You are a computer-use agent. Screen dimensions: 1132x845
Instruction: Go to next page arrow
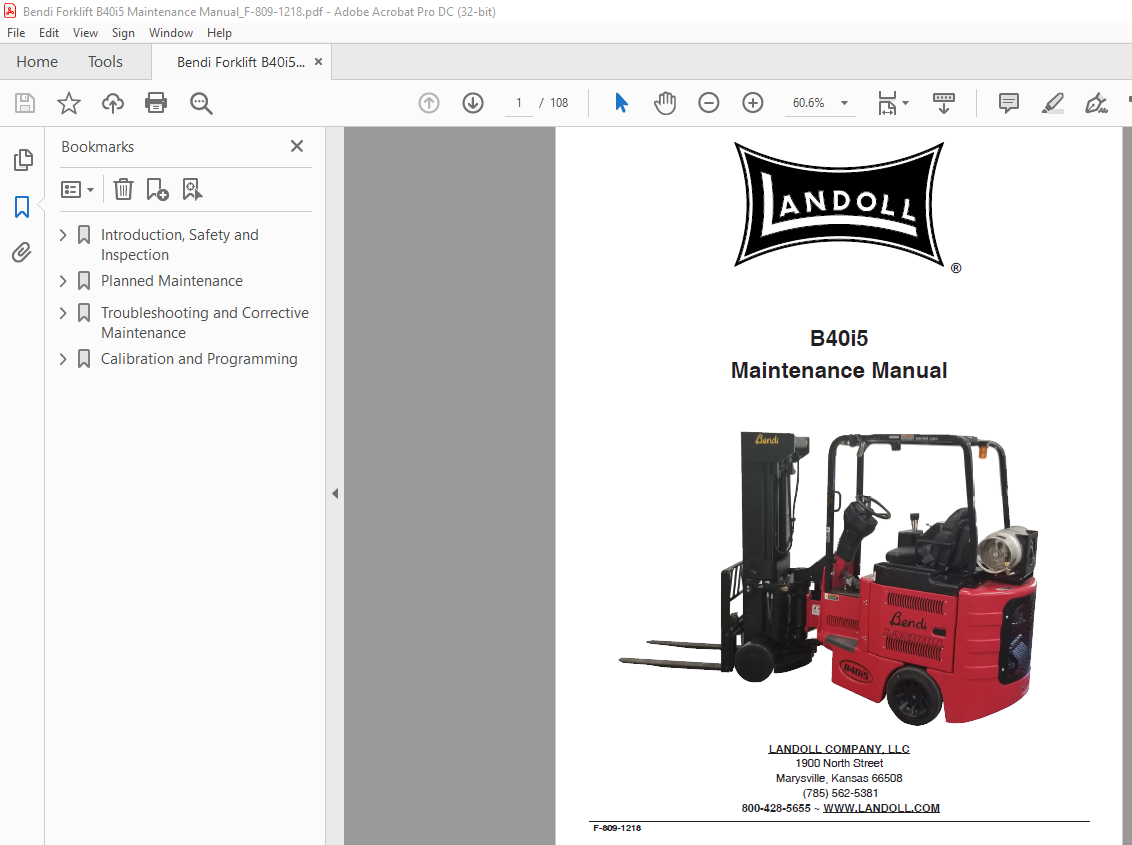tap(473, 103)
